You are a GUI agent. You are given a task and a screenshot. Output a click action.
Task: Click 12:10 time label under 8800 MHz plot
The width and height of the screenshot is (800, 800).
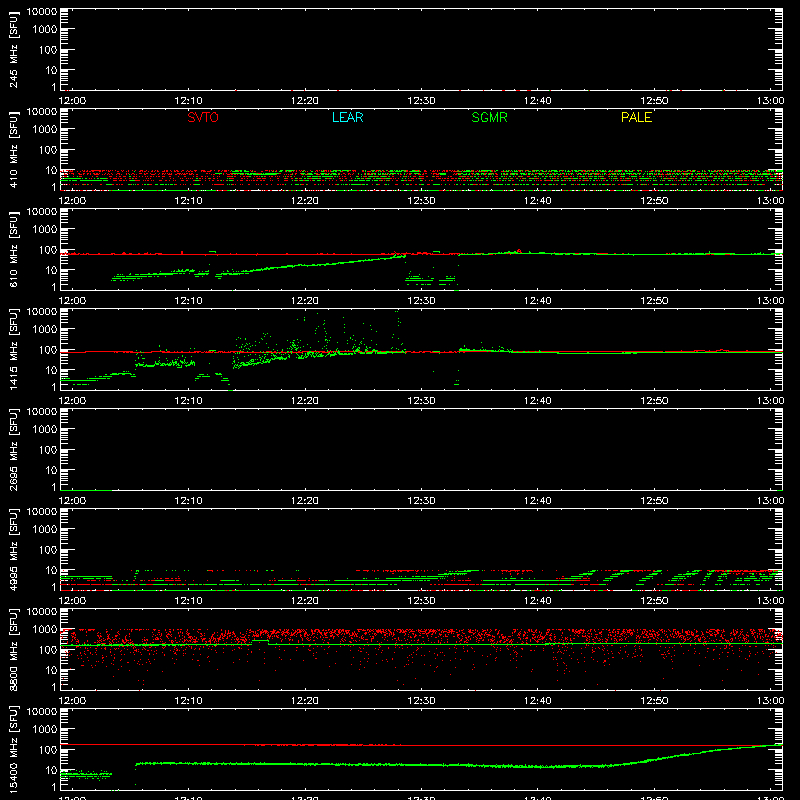tap(188, 701)
